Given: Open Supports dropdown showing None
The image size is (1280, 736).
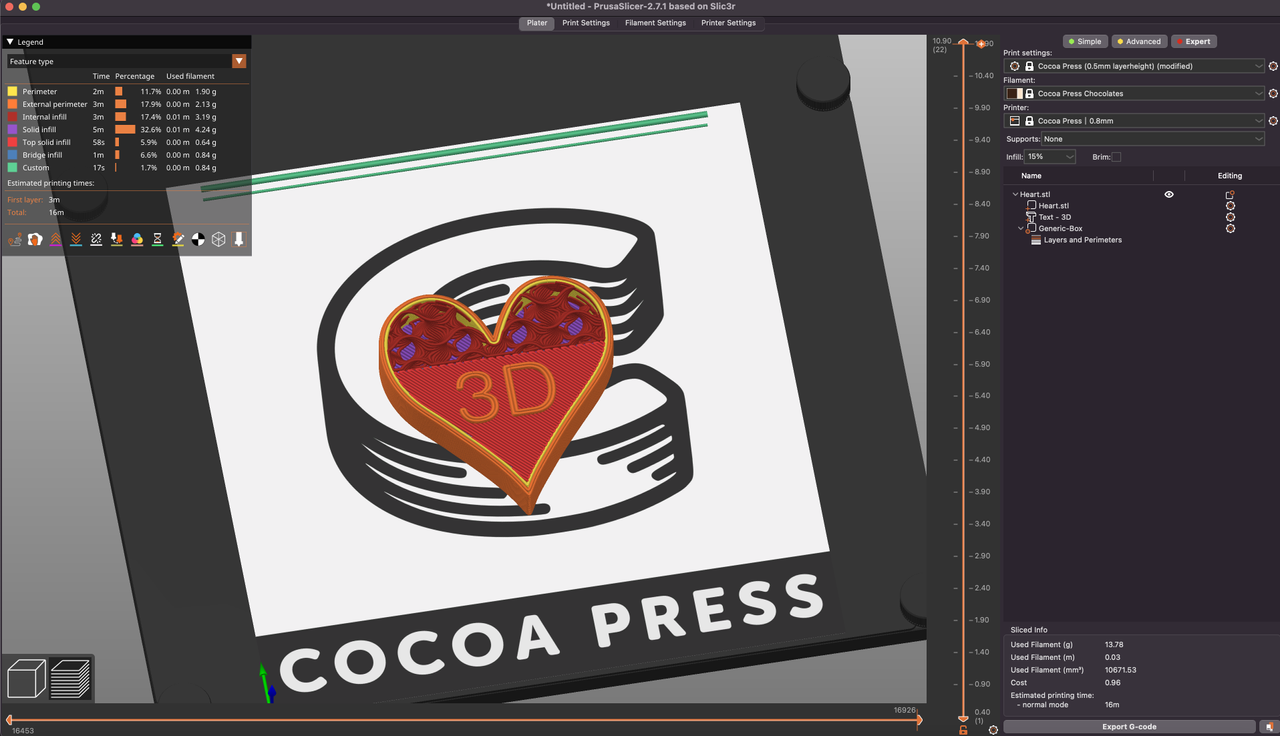Looking at the screenshot, I should (x=1154, y=139).
